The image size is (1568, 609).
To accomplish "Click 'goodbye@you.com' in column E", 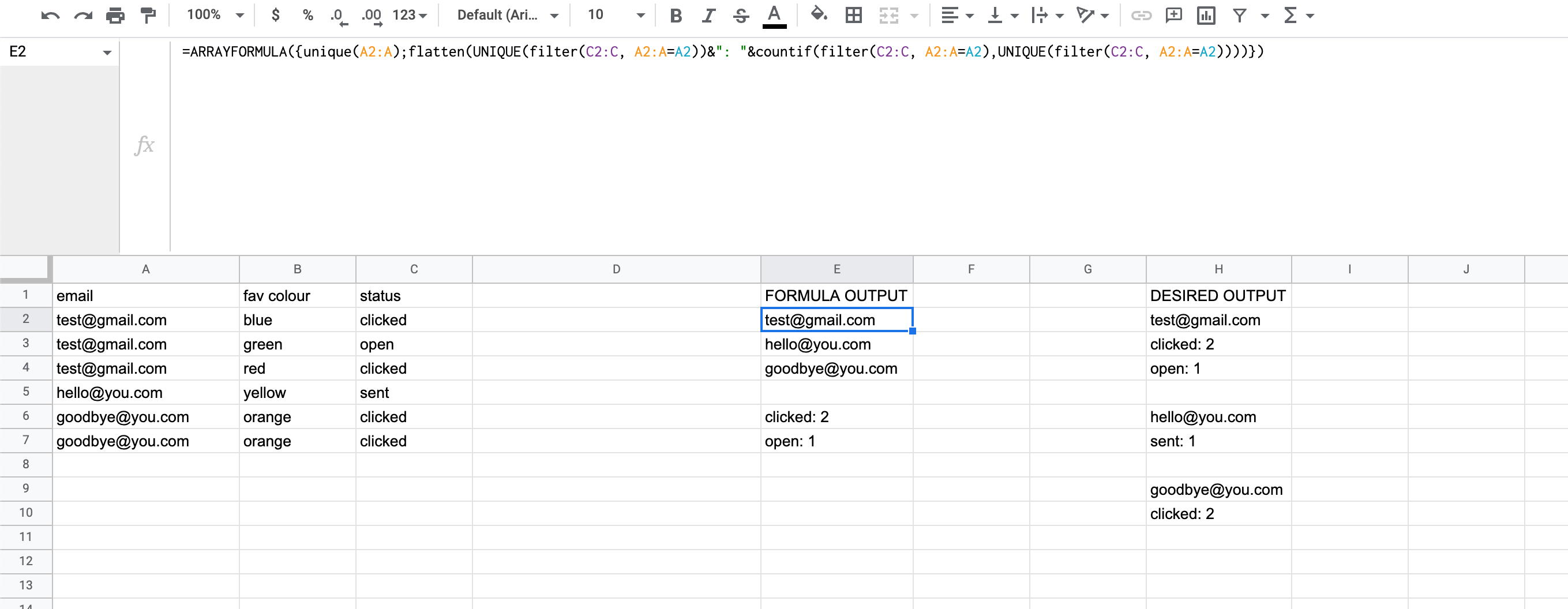I will tap(836, 369).
